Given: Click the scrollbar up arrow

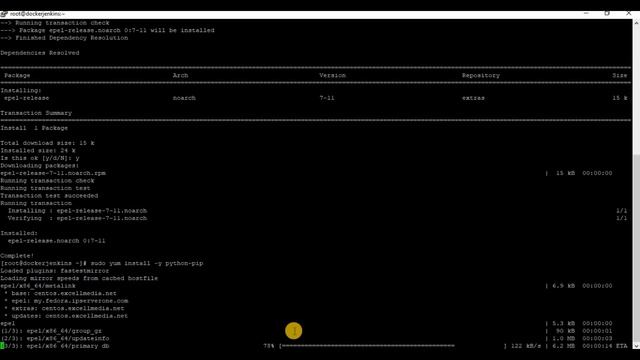Looking at the screenshot, I should 636,23.
